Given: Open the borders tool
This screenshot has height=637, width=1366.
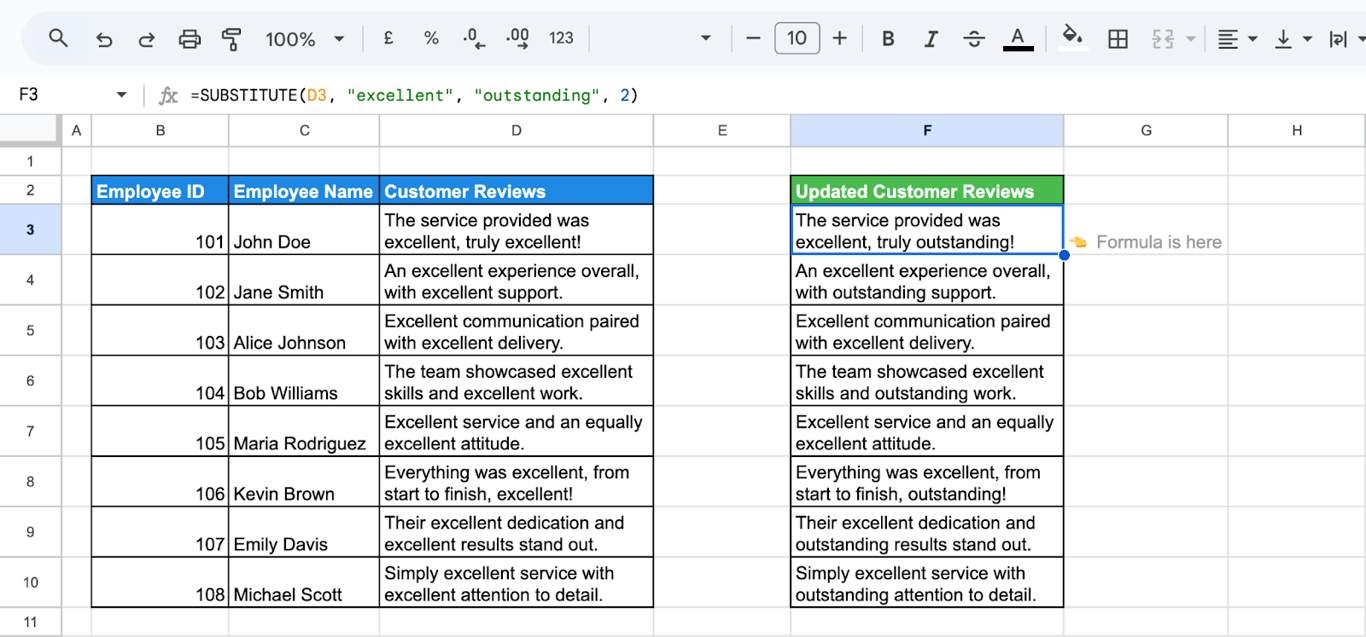Looking at the screenshot, I should coord(1118,38).
